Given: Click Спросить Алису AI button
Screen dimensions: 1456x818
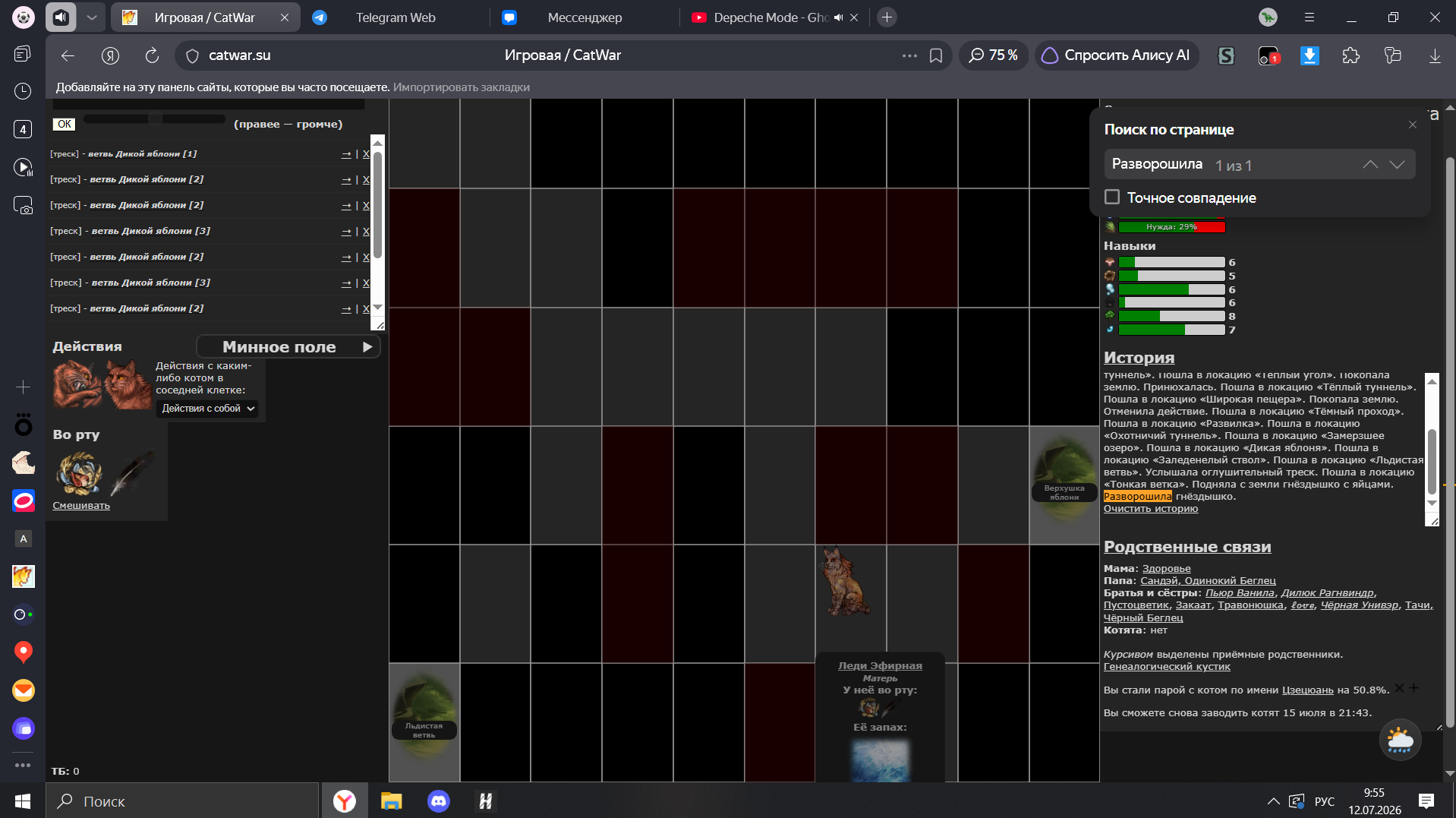Looking at the screenshot, I should pyautogui.click(x=1117, y=55).
